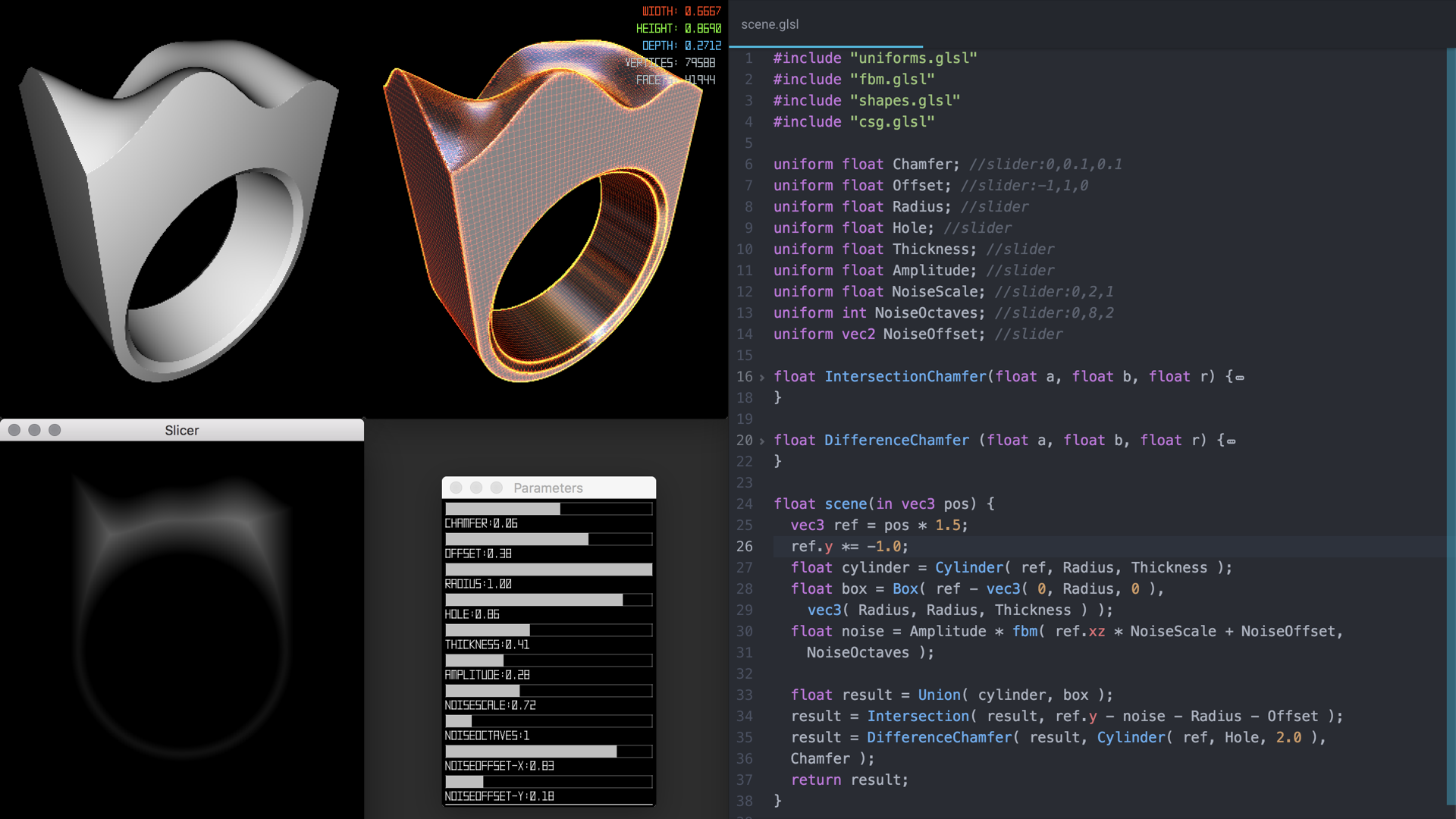Adjust the Chamfer slider bar
Viewport: 1456px width, 819px height.
[x=548, y=509]
